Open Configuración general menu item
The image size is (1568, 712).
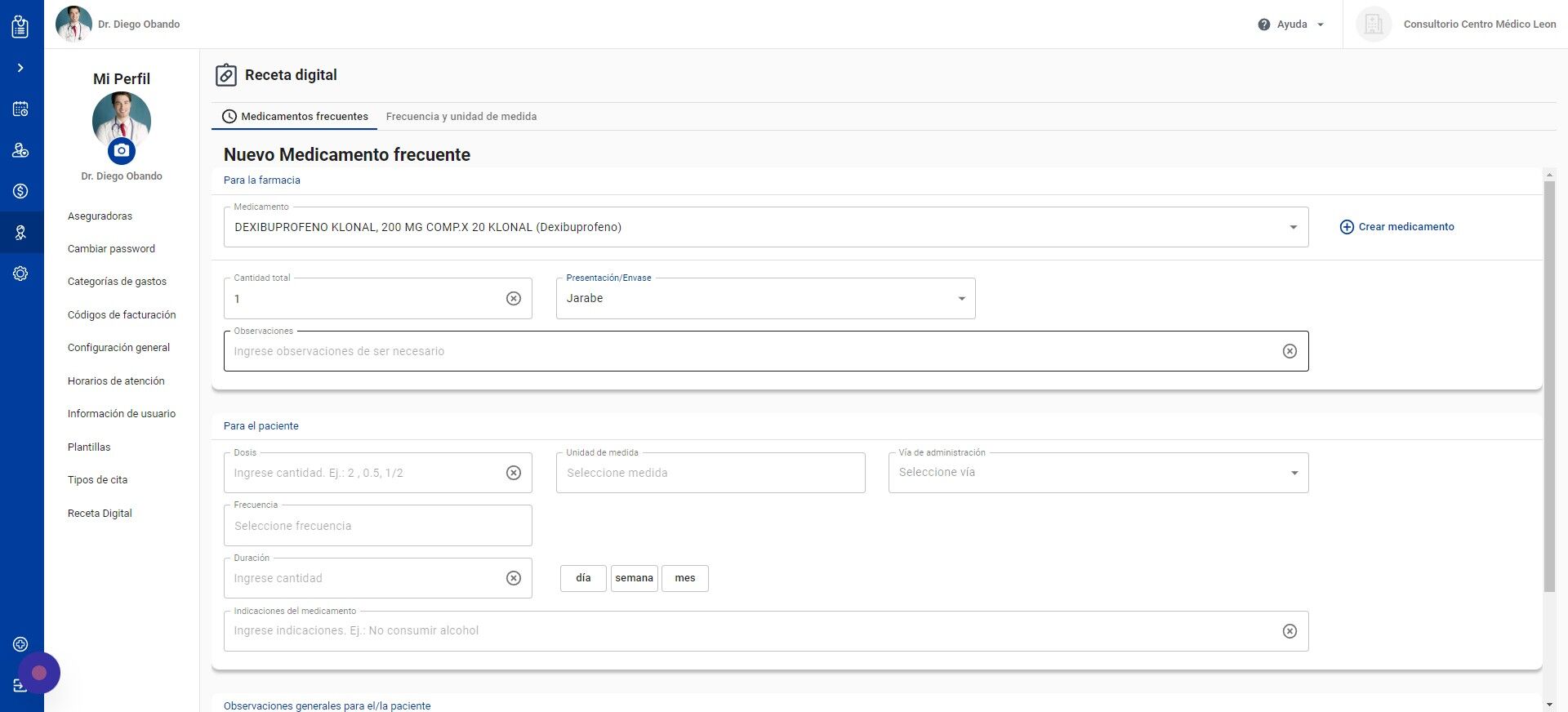(x=118, y=348)
